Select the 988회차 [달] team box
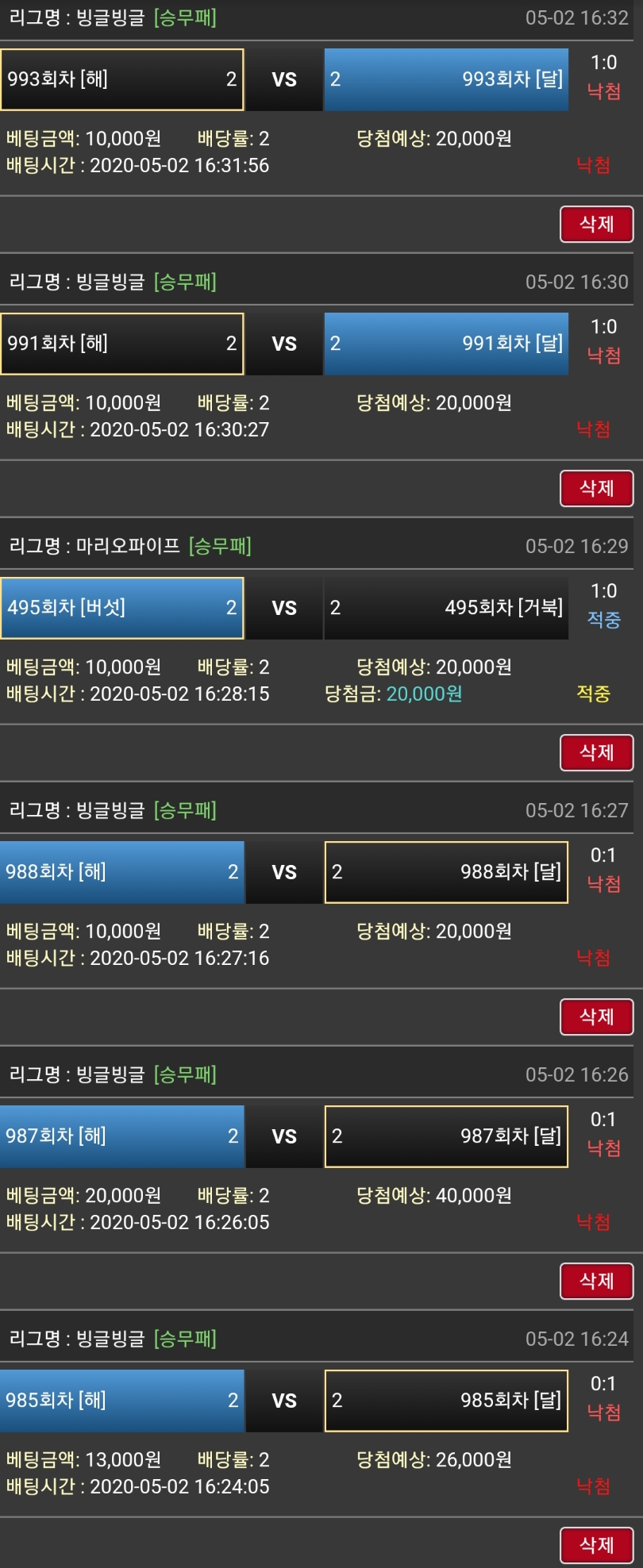Viewport: 643px width, 1568px height. click(446, 872)
